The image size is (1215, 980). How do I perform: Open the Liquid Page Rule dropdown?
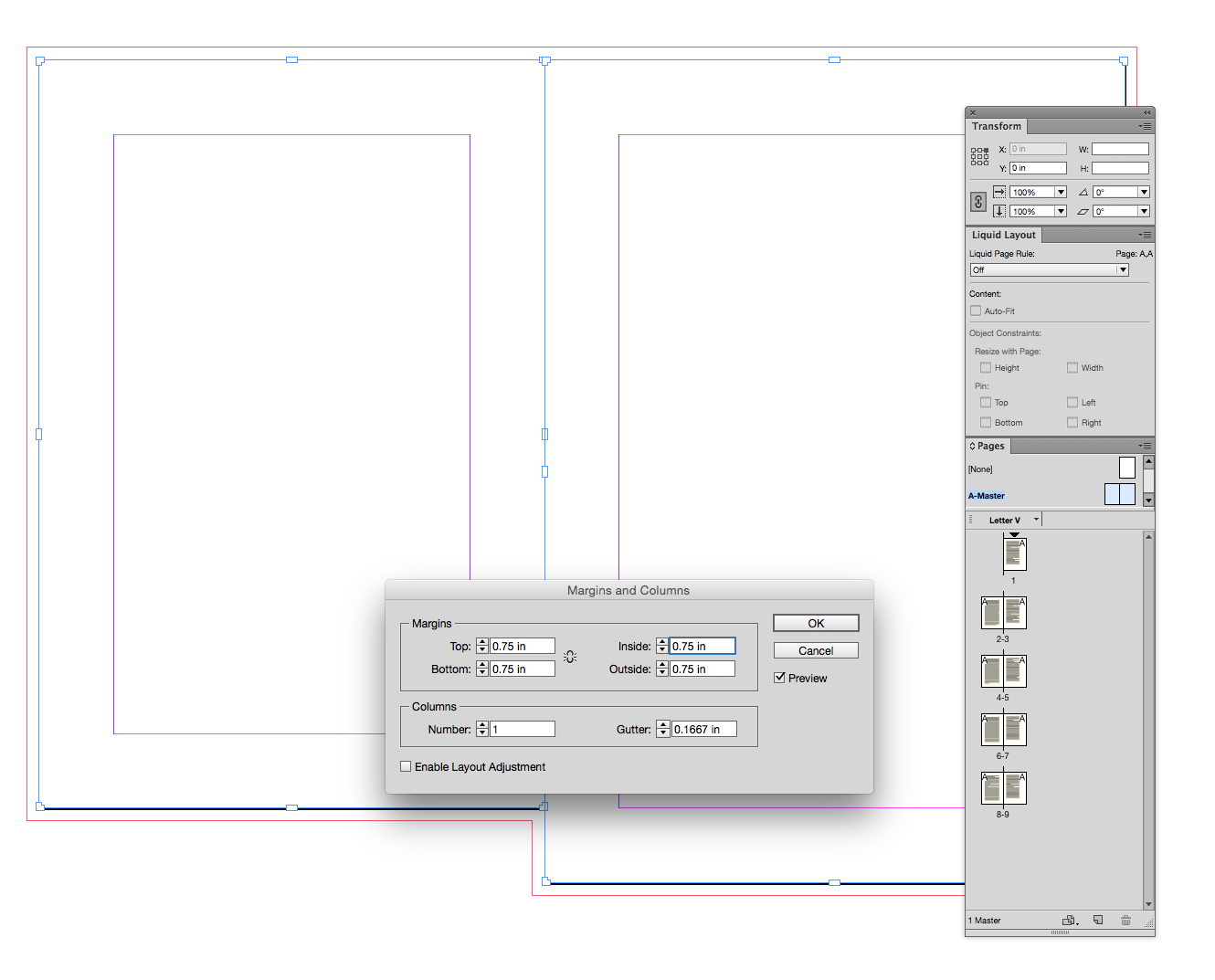pos(1050,269)
